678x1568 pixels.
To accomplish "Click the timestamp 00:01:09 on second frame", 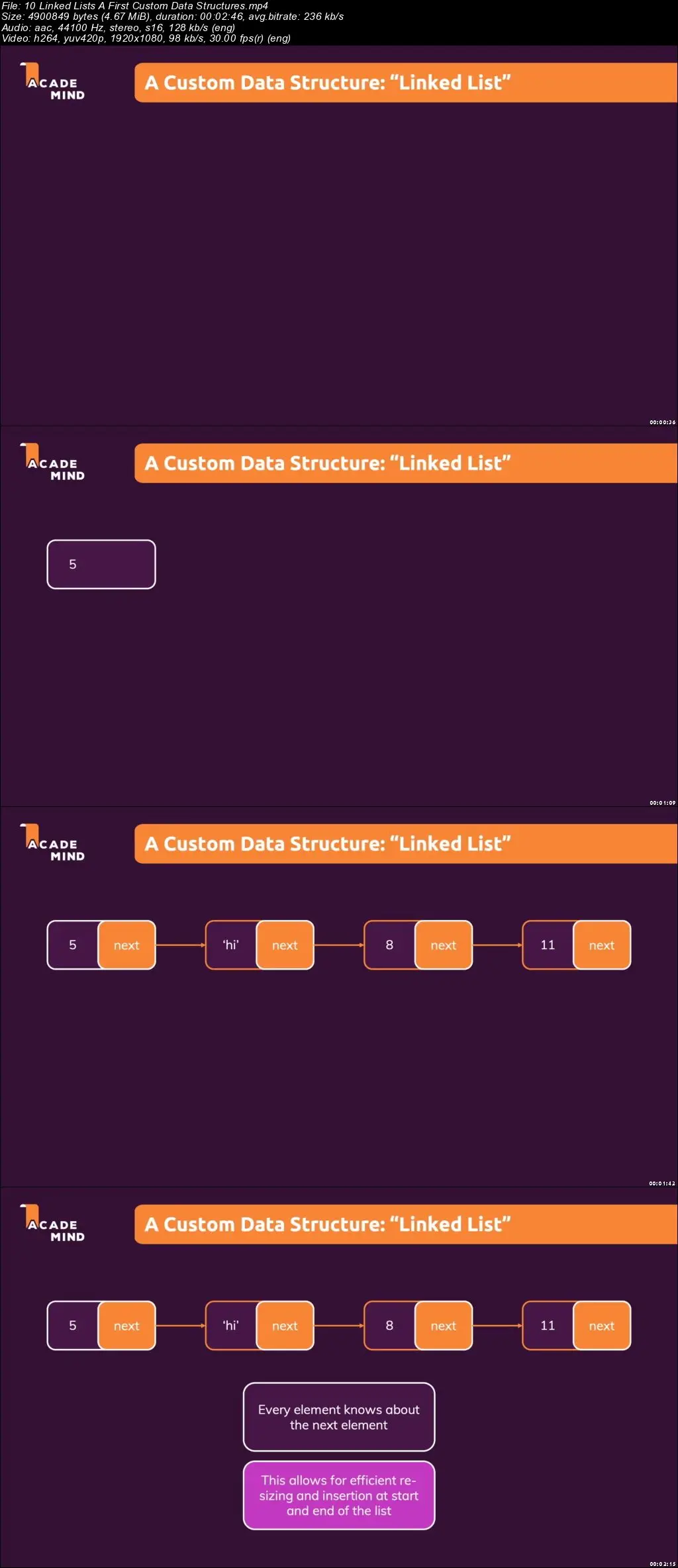I will click(x=662, y=803).
